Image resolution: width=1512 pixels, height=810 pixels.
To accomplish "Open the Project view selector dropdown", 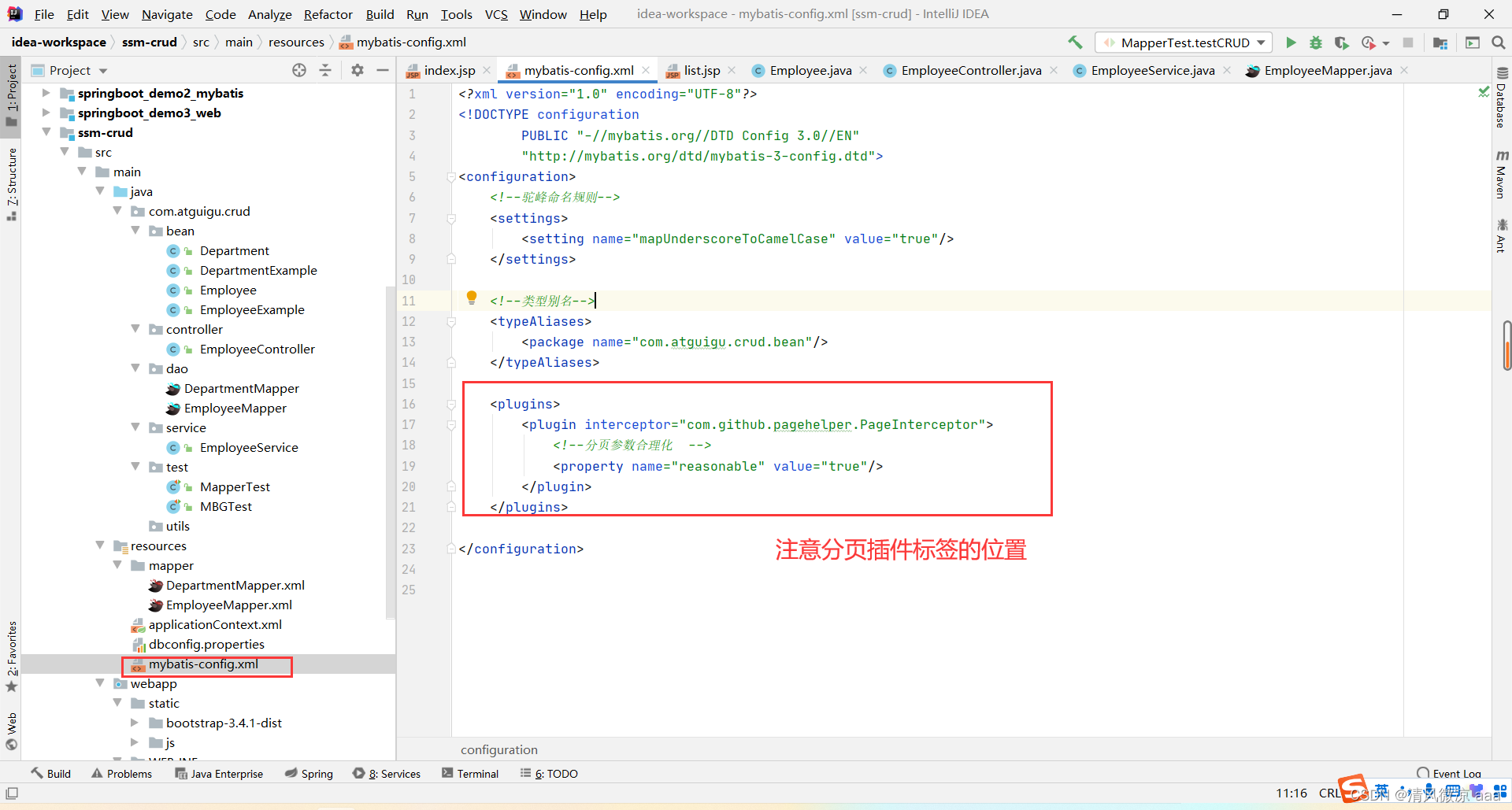I will (x=70, y=70).
